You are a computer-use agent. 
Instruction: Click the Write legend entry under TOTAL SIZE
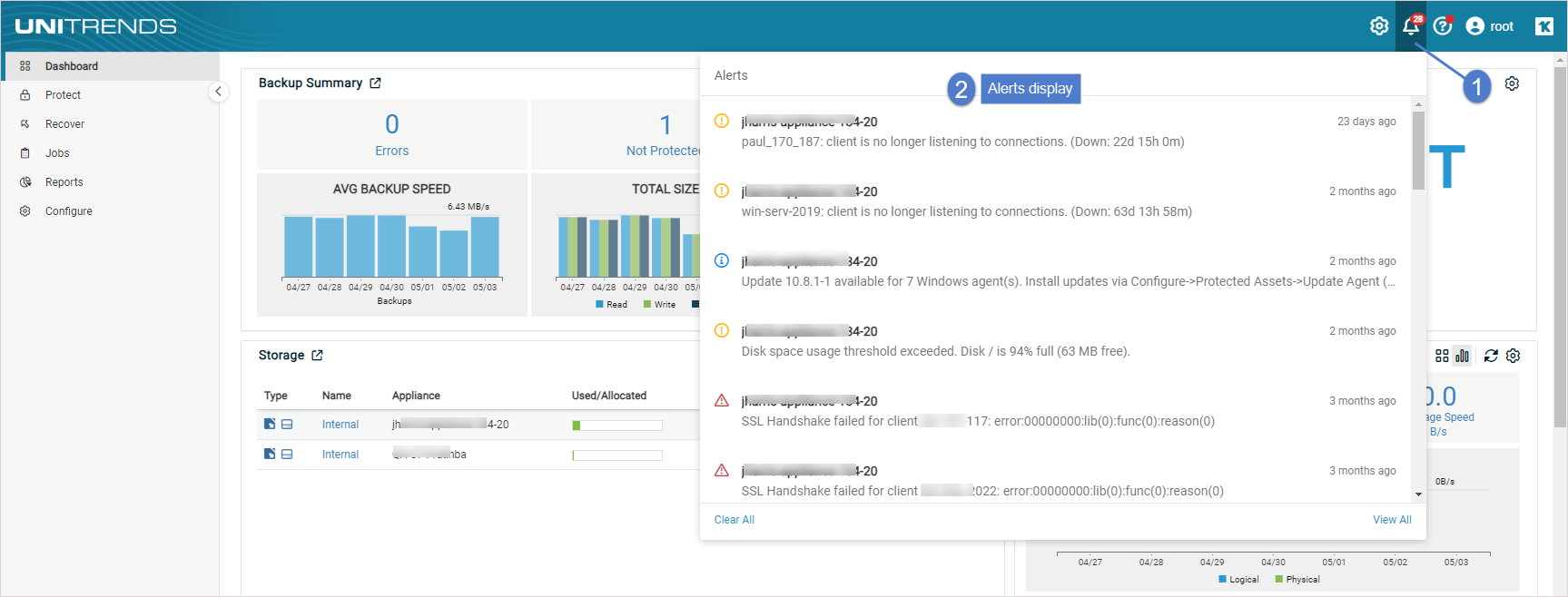pyautogui.click(x=659, y=305)
